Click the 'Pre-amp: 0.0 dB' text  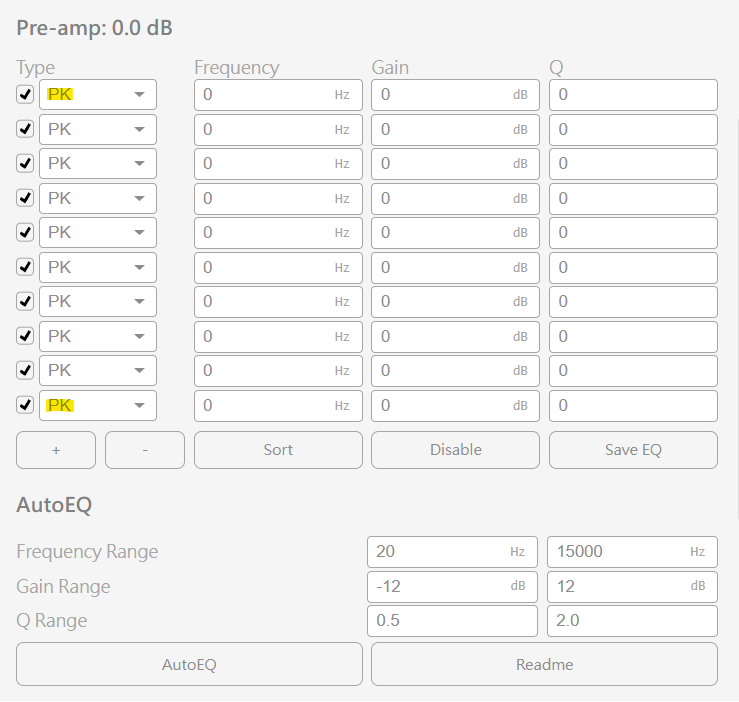click(x=94, y=28)
